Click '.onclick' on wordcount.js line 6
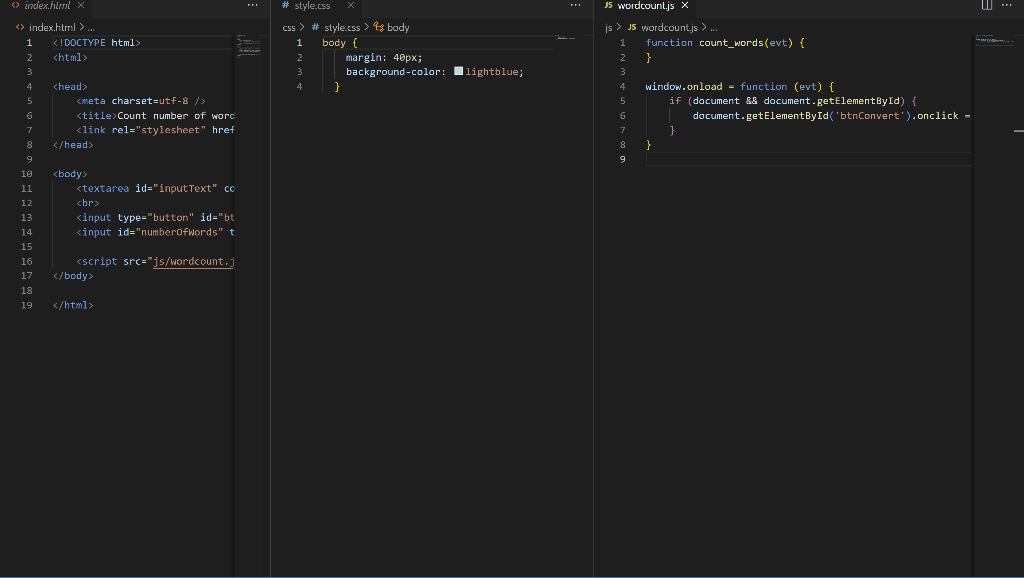The image size is (1024, 578). 935,116
